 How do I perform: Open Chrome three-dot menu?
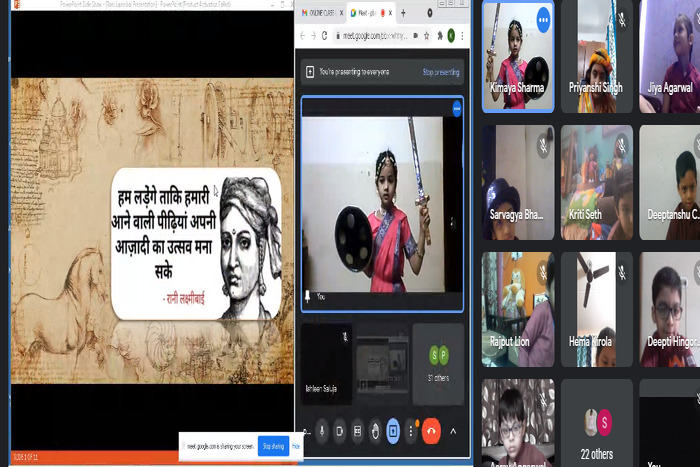click(462, 36)
